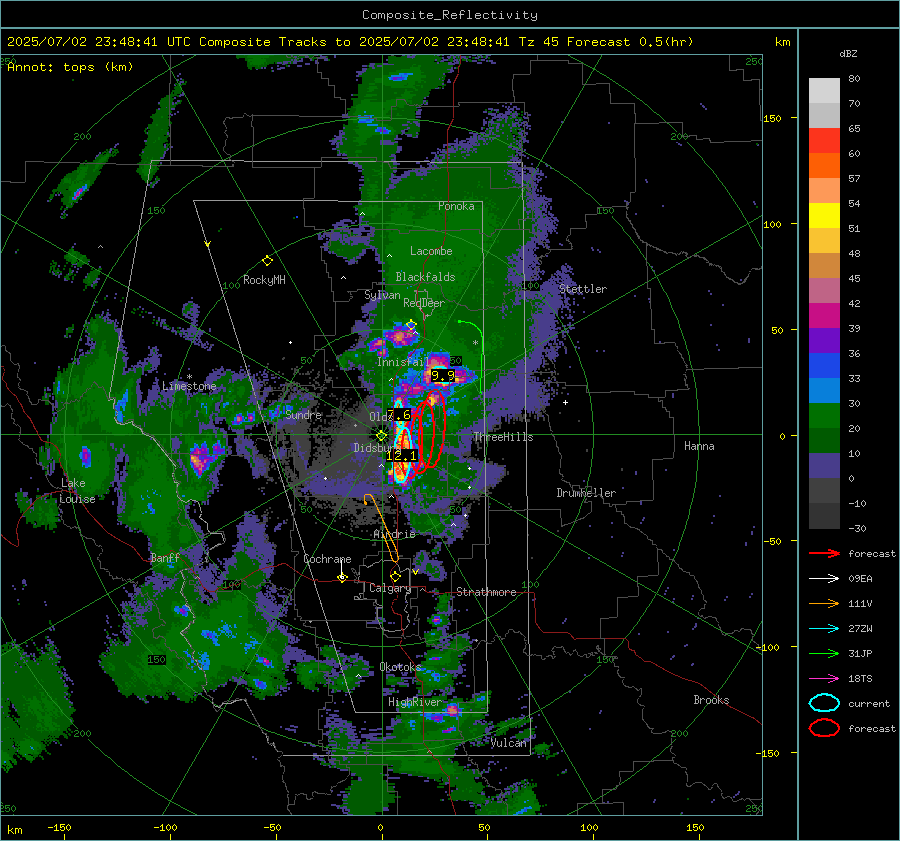Click the RedDeer city label
Viewport: 900px width, 841px height.
[x=424, y=303]
